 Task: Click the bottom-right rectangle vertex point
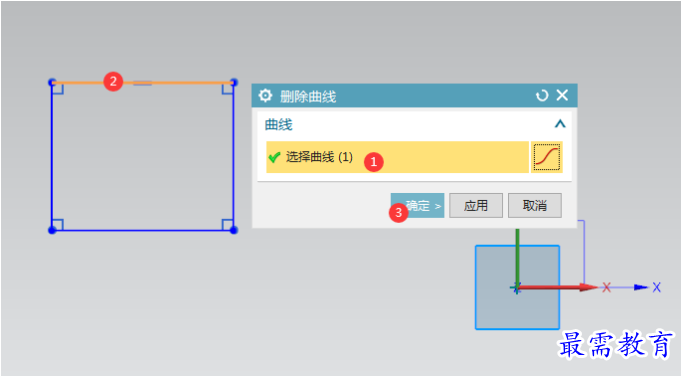click(233, 230)
